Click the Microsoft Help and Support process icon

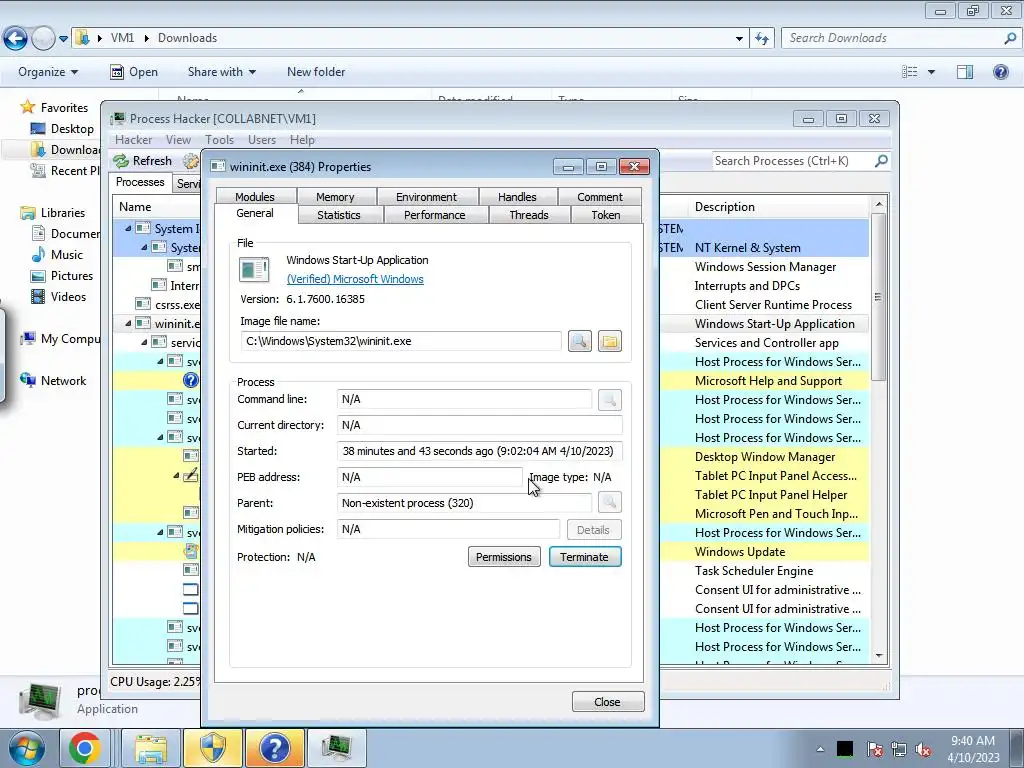coord(190,380)
